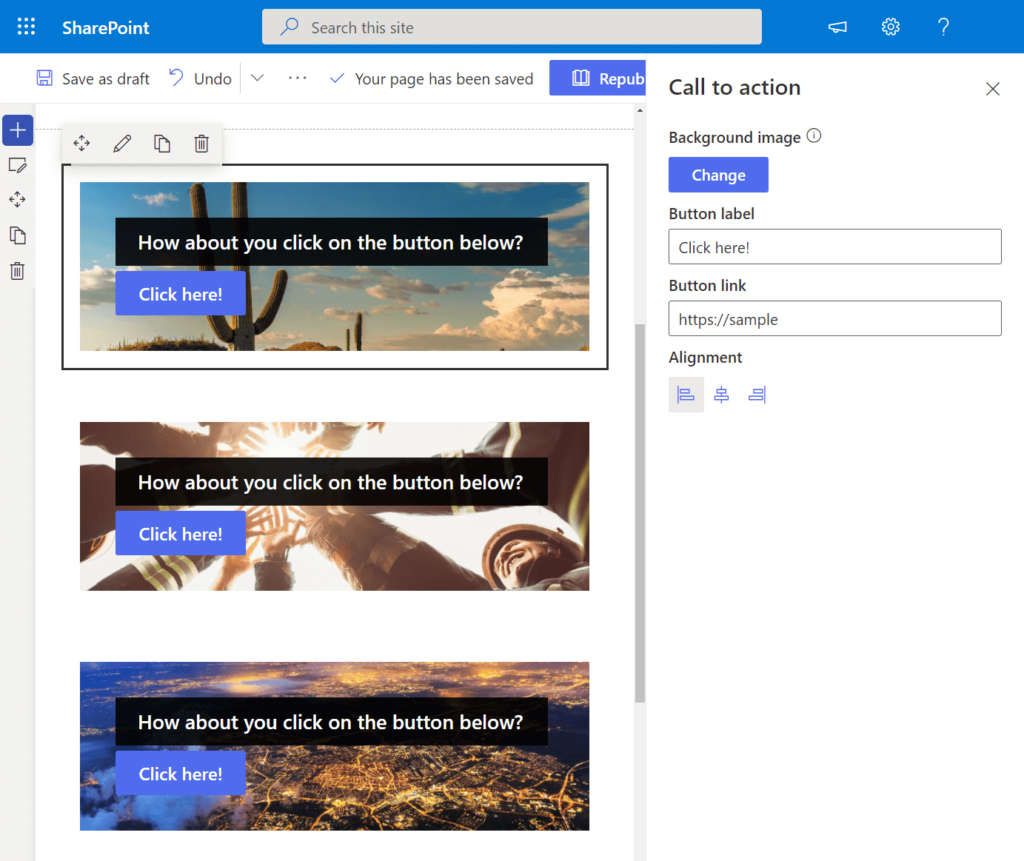Click the Edit web part pencil icon
This screenshot has width=1024, height=861.
[x=122, y=143]
